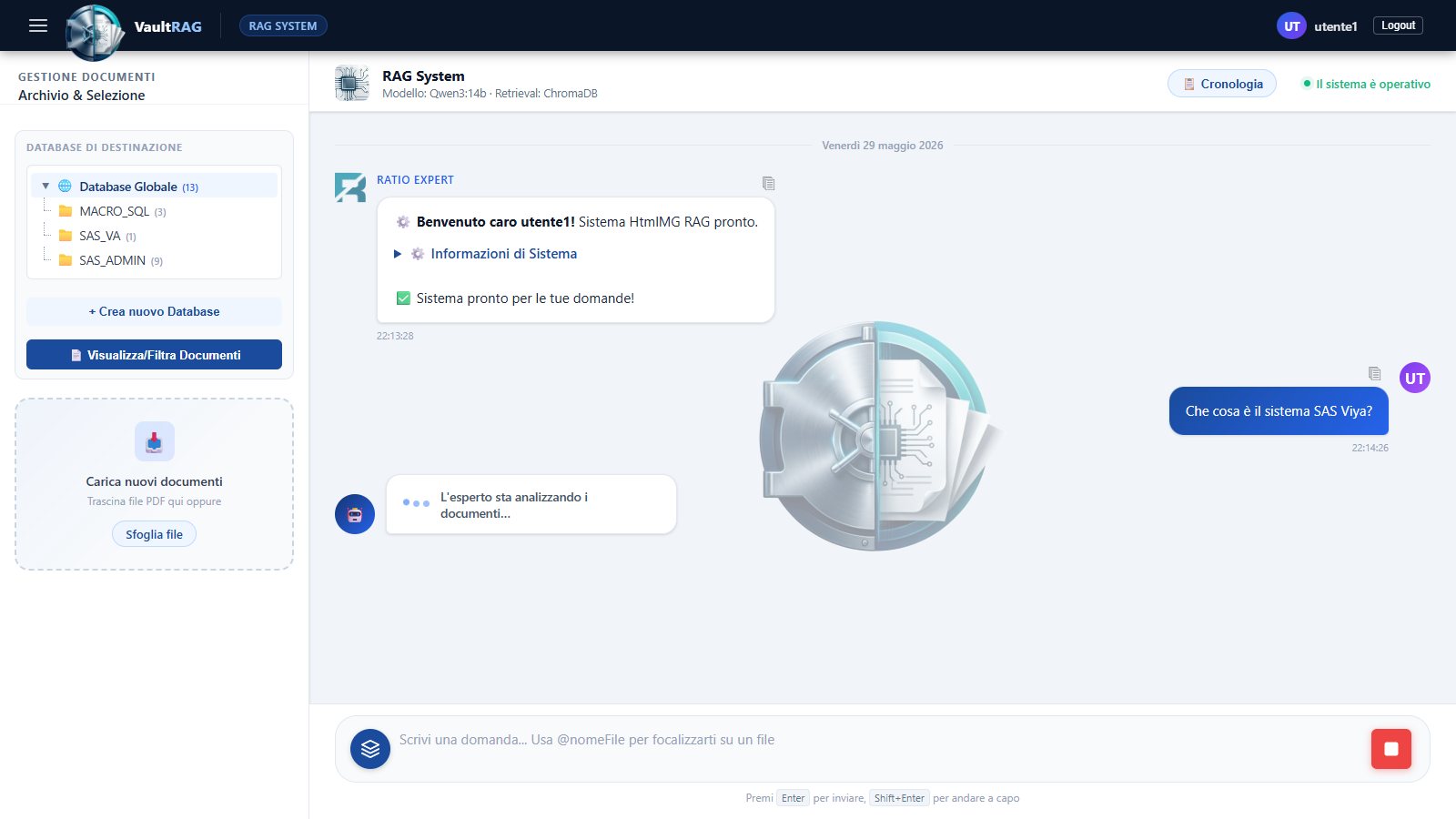The width and height of the screenshot is (1456, 819).
Task: Click the layers icon beside input field
Action: point(370,749)
